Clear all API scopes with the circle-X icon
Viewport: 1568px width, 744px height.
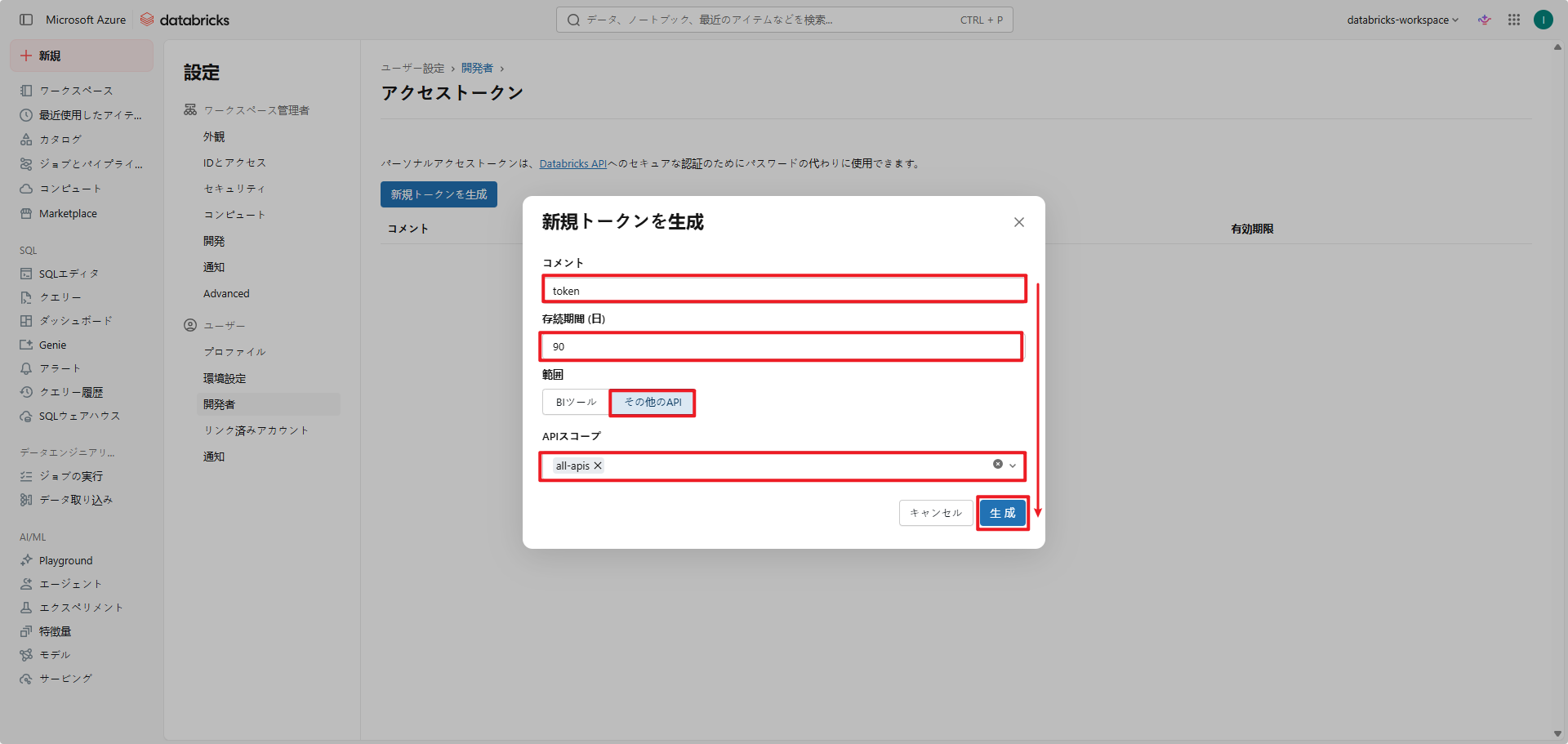pos(997,464)
